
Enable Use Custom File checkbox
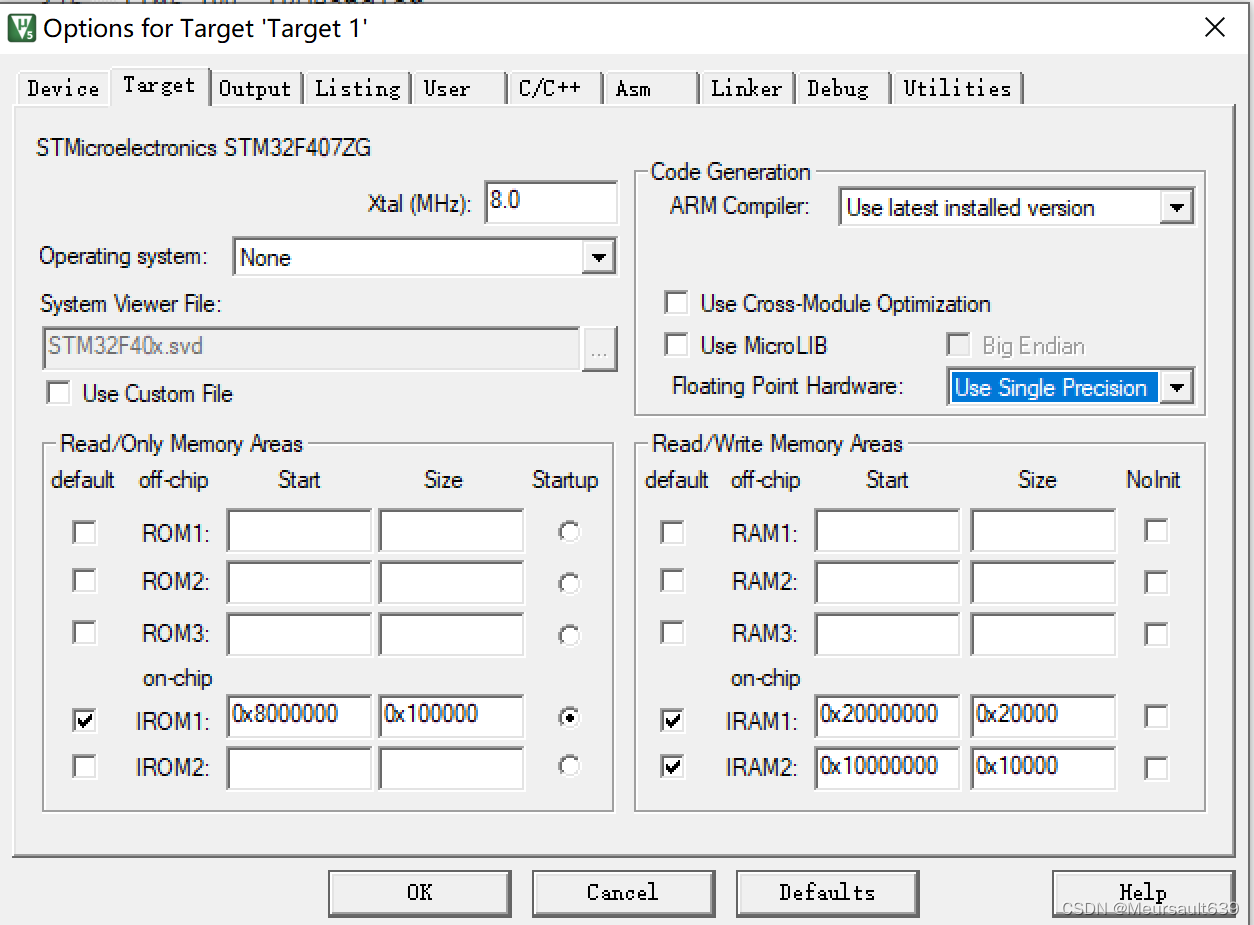point(59,393)
